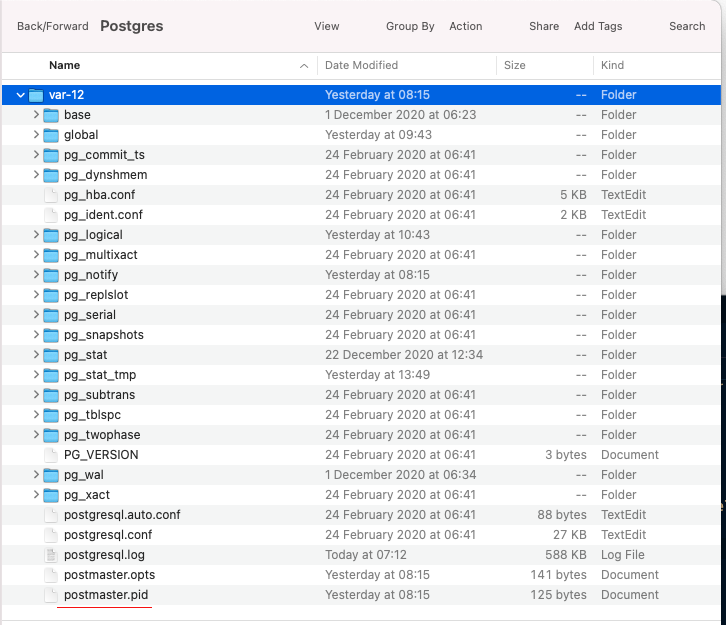Click the pg_multixact folder icon

pyautogui.click(x=51, y=255)
